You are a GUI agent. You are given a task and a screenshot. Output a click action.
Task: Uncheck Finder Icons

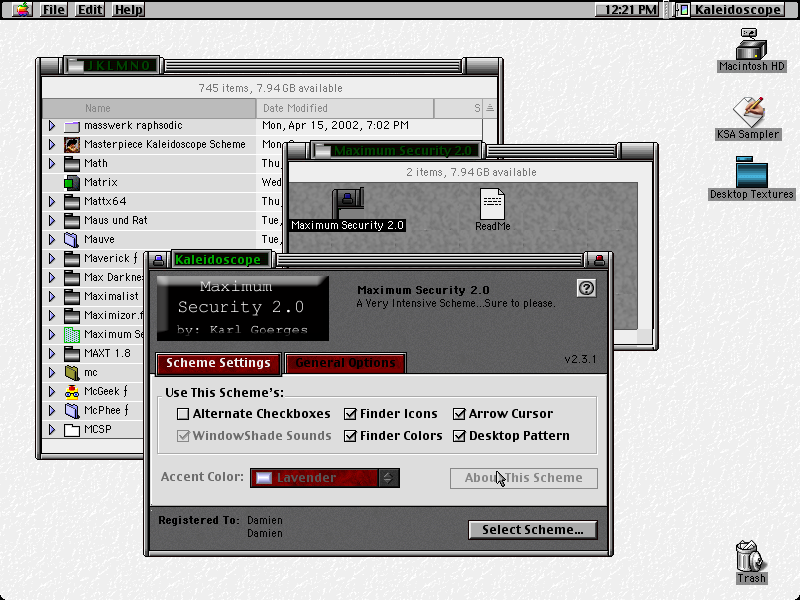350,414
